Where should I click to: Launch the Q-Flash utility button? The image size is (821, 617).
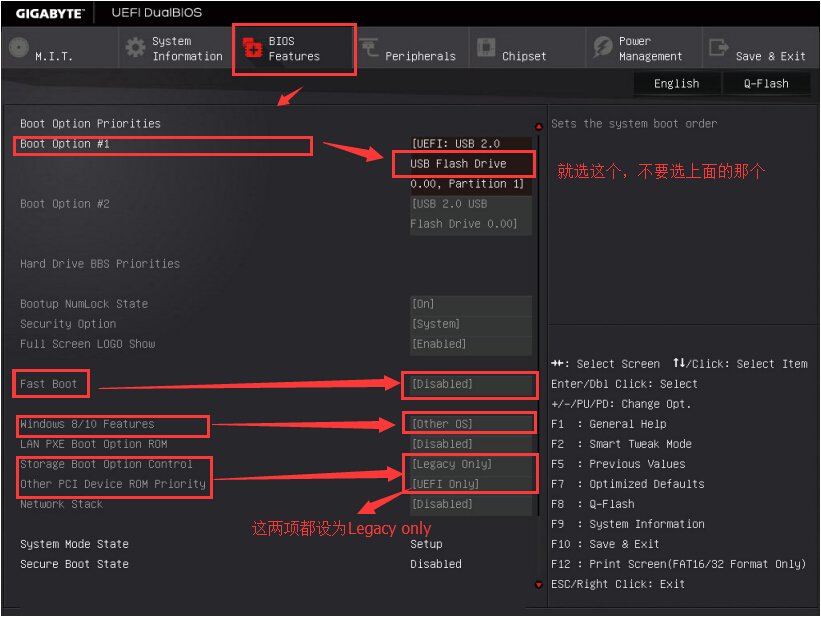pyautogui.click(x=766, y=84)
